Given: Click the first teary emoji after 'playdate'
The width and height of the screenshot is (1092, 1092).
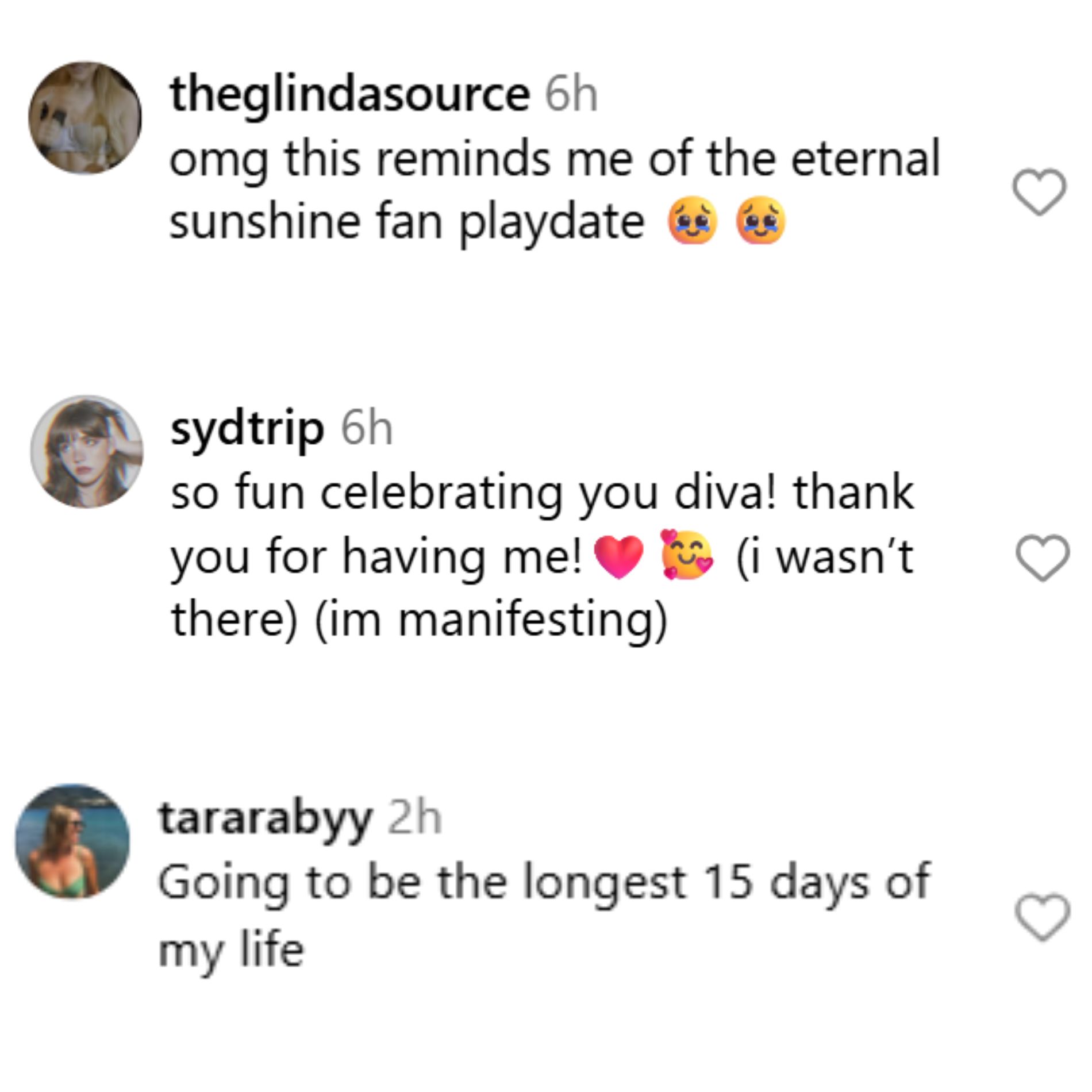Looking at the screenshot, I should [x=692, y=222].
